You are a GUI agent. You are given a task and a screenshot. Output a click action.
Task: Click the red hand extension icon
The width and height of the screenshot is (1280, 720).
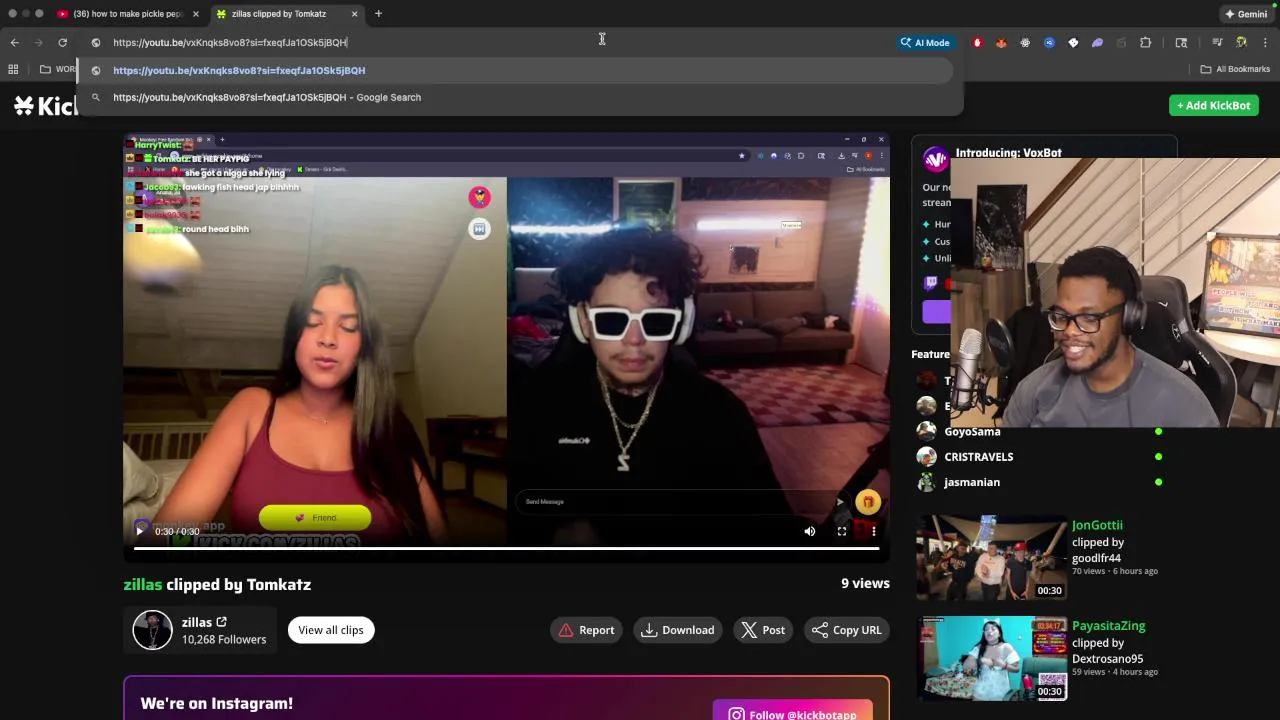(977, 43)
